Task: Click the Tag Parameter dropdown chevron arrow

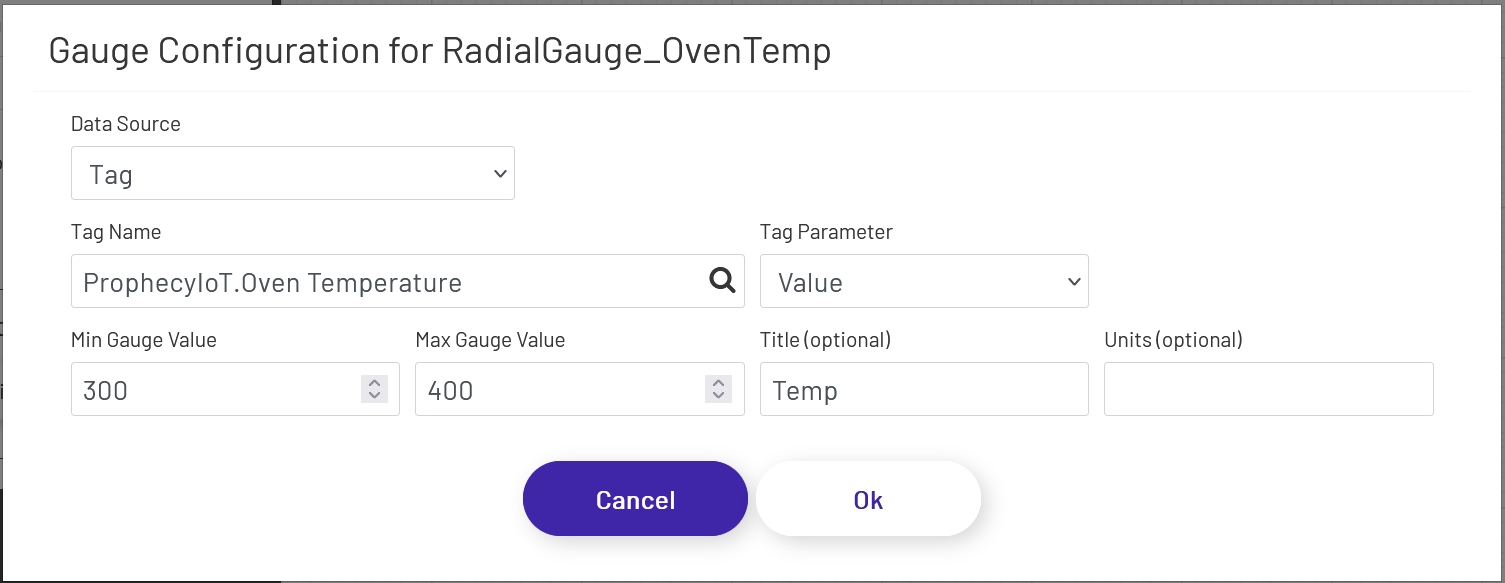Action: point(1072,281)
